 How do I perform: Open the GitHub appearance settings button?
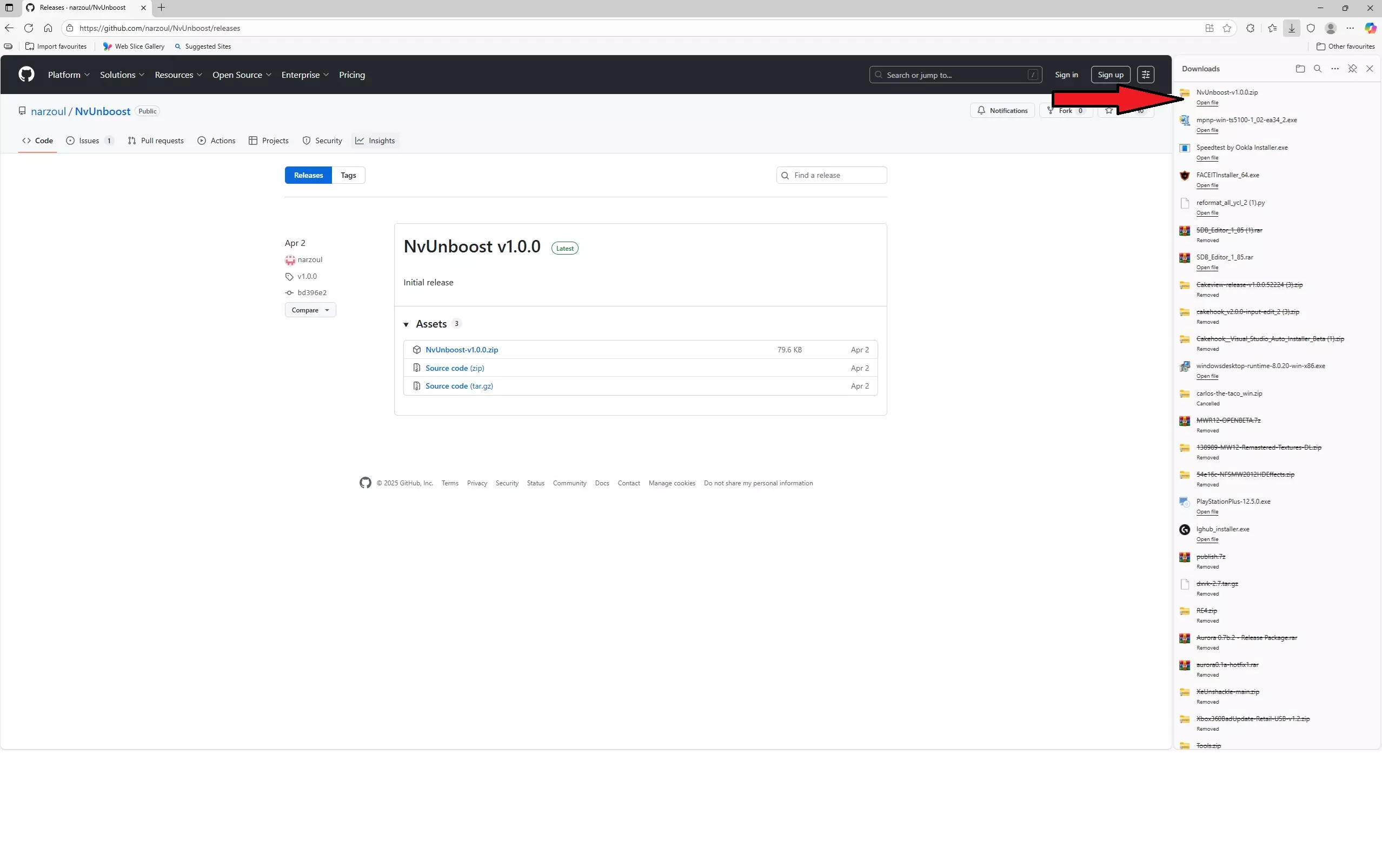[x=1145, y=75]
